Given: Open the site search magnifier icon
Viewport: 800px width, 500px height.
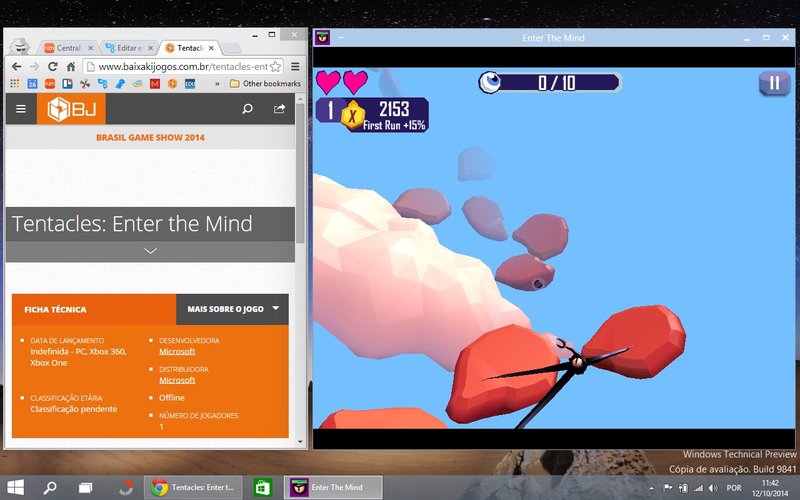Looking at the screenshot, I should click(247, 109).
